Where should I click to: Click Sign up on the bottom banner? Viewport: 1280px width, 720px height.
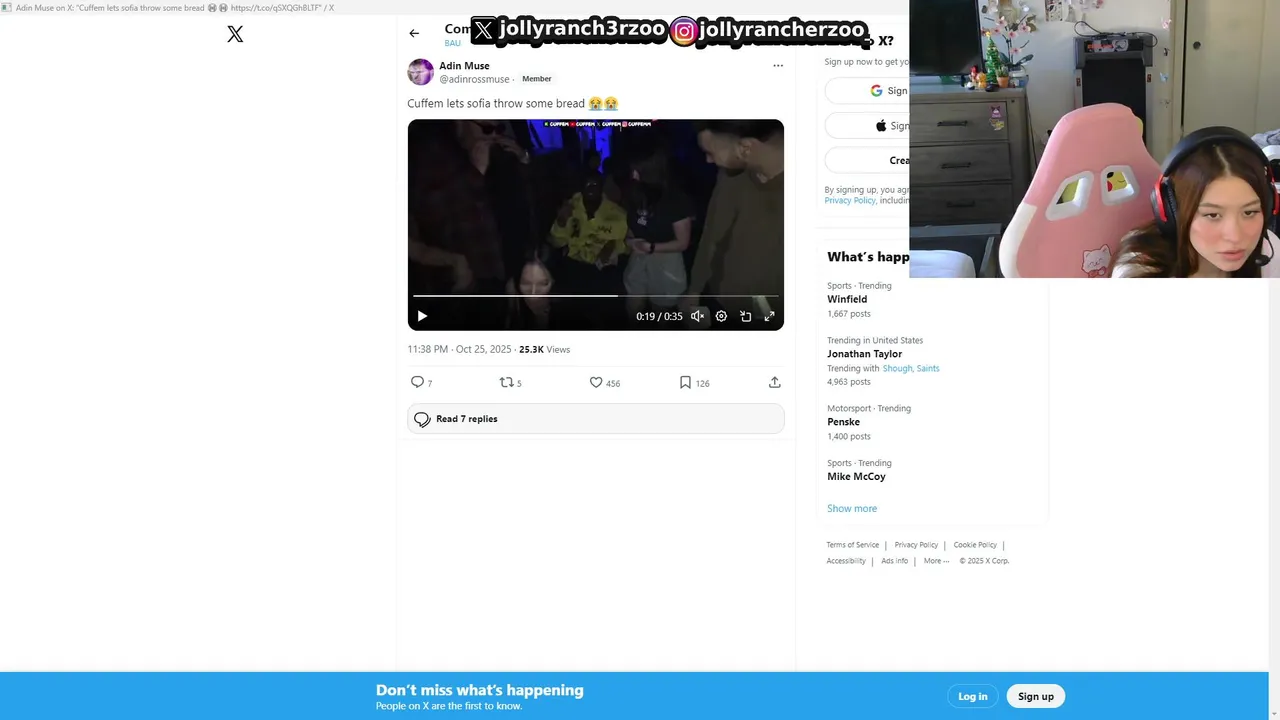tap(1036, 696)
